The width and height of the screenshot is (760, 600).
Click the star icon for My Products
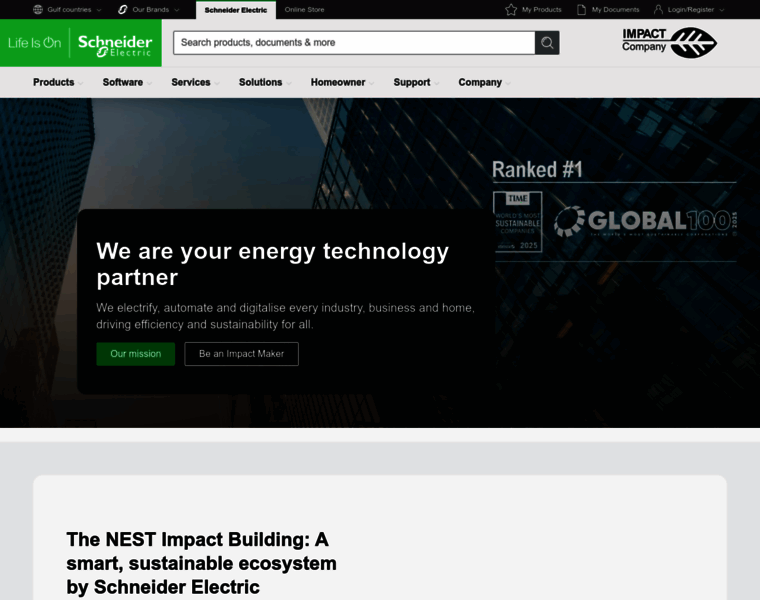coord(511,9)
